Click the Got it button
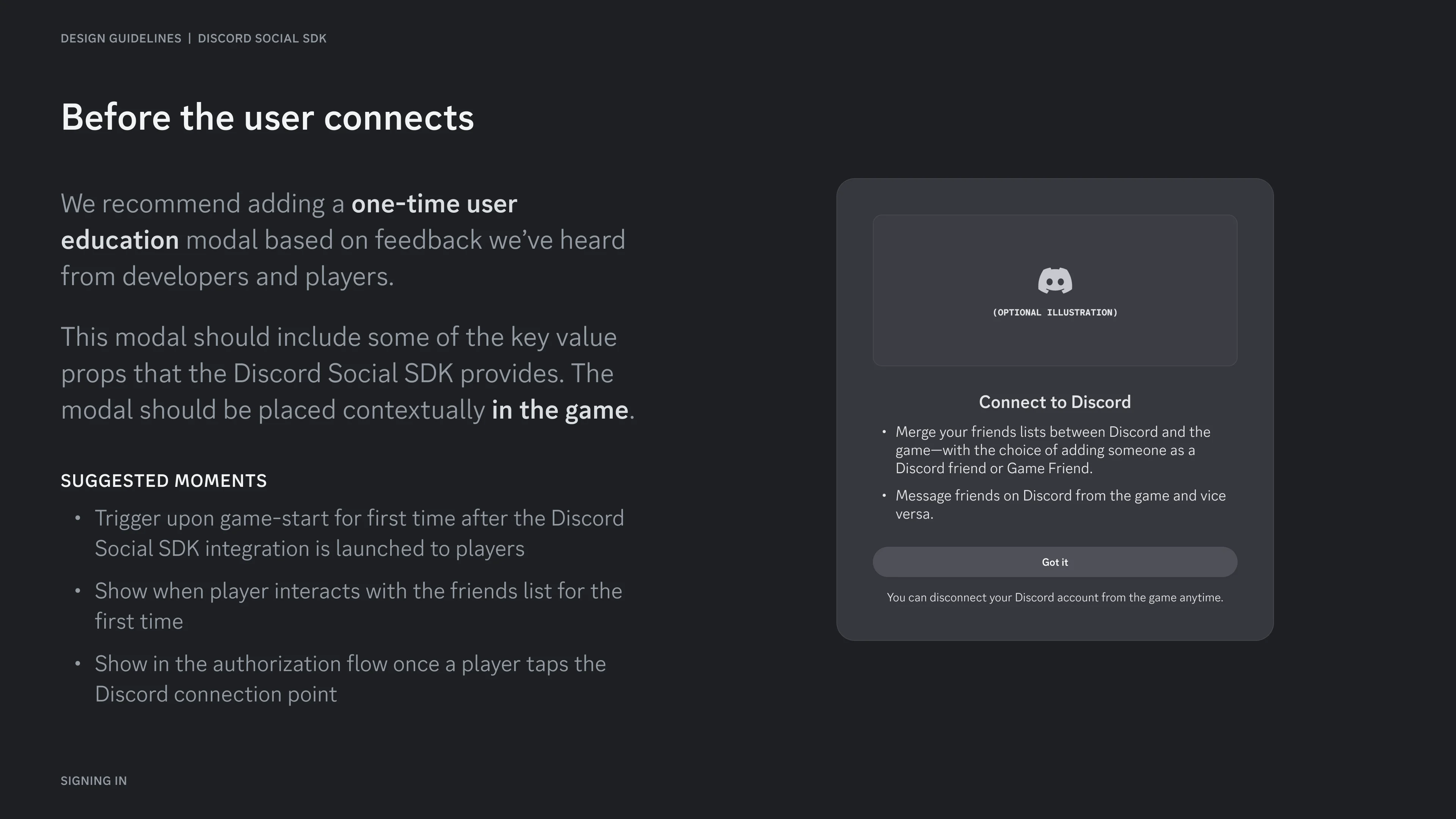Viewport: 1456px width, 819px height. tap(1055, 562)
